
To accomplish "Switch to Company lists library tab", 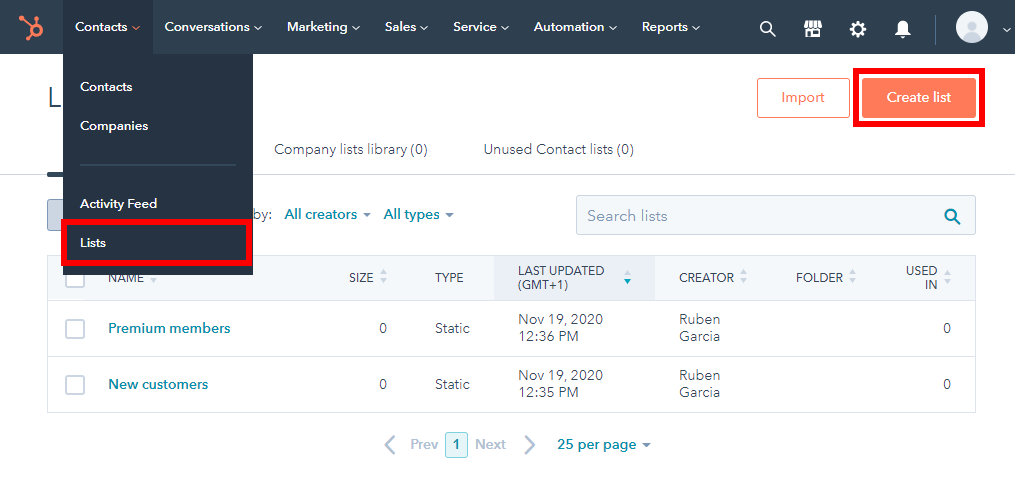I will click(351, 150).
